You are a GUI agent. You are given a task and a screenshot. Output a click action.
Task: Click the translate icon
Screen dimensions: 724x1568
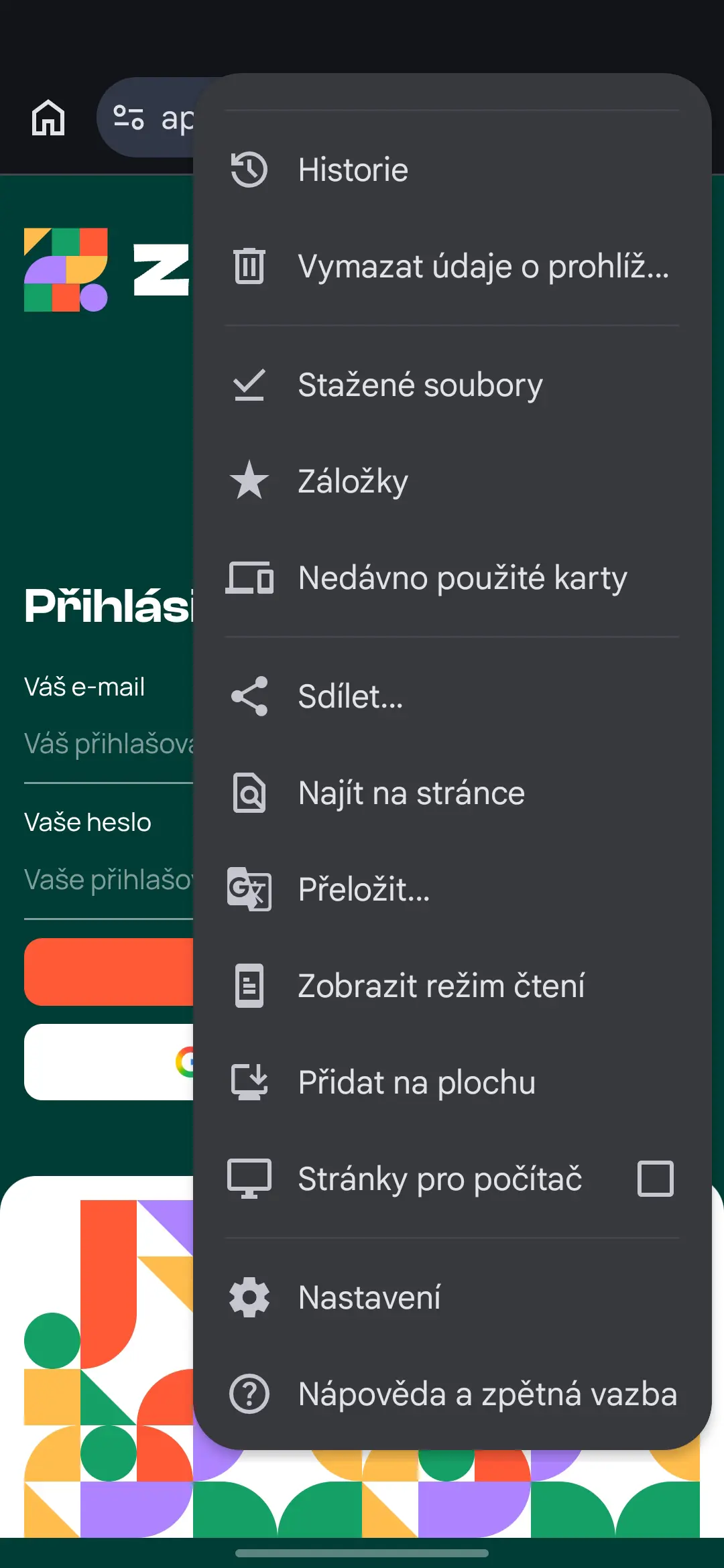click(x=249, y=889)
